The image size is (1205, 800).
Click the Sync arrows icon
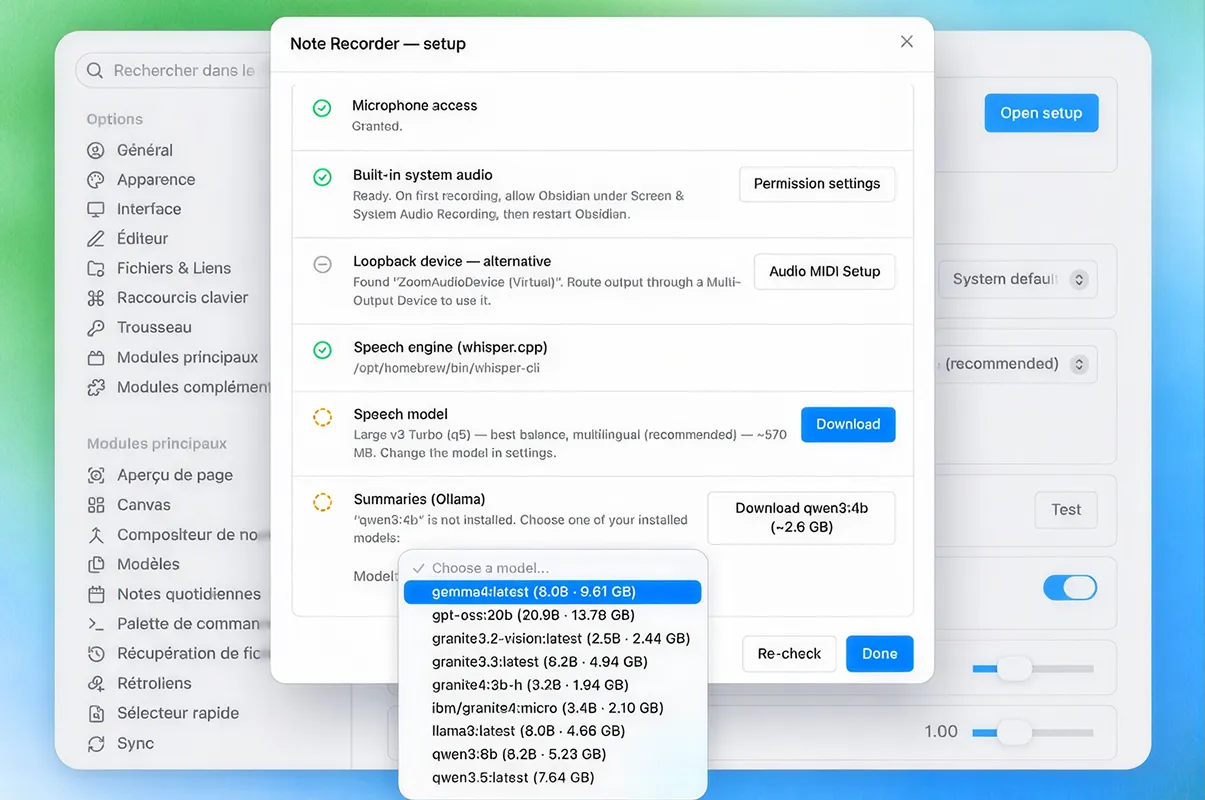(96, 743)
